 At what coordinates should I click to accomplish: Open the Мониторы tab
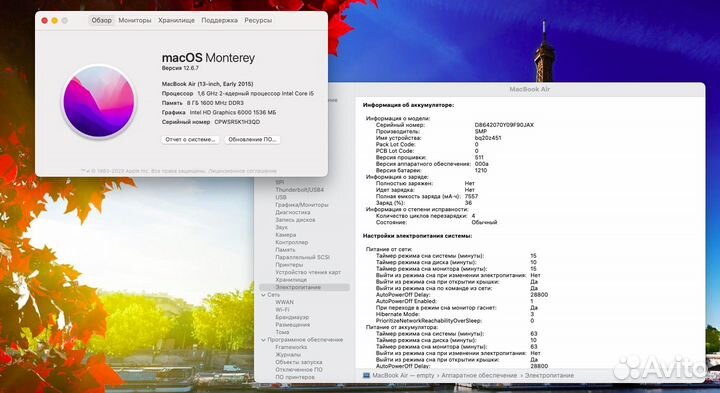coord(135,20)
